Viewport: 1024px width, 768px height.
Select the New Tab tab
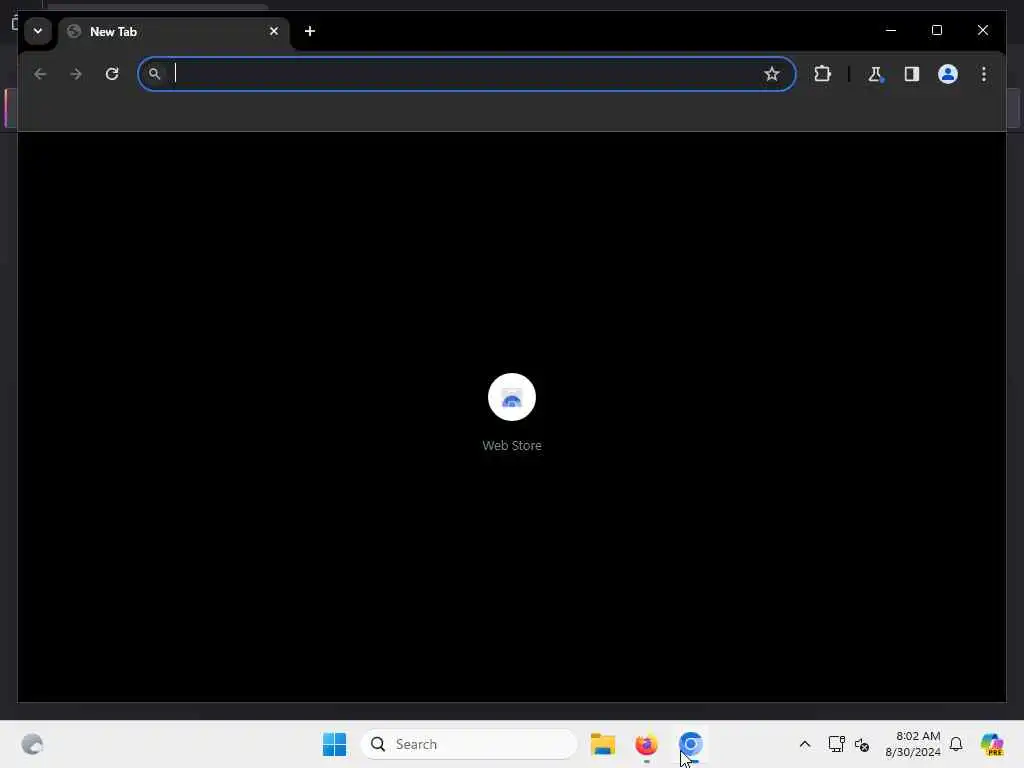(174, 31)
